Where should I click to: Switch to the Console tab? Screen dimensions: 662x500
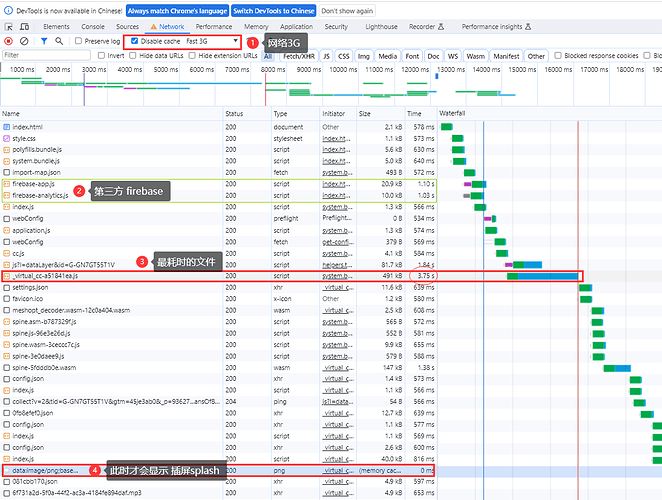93,27
